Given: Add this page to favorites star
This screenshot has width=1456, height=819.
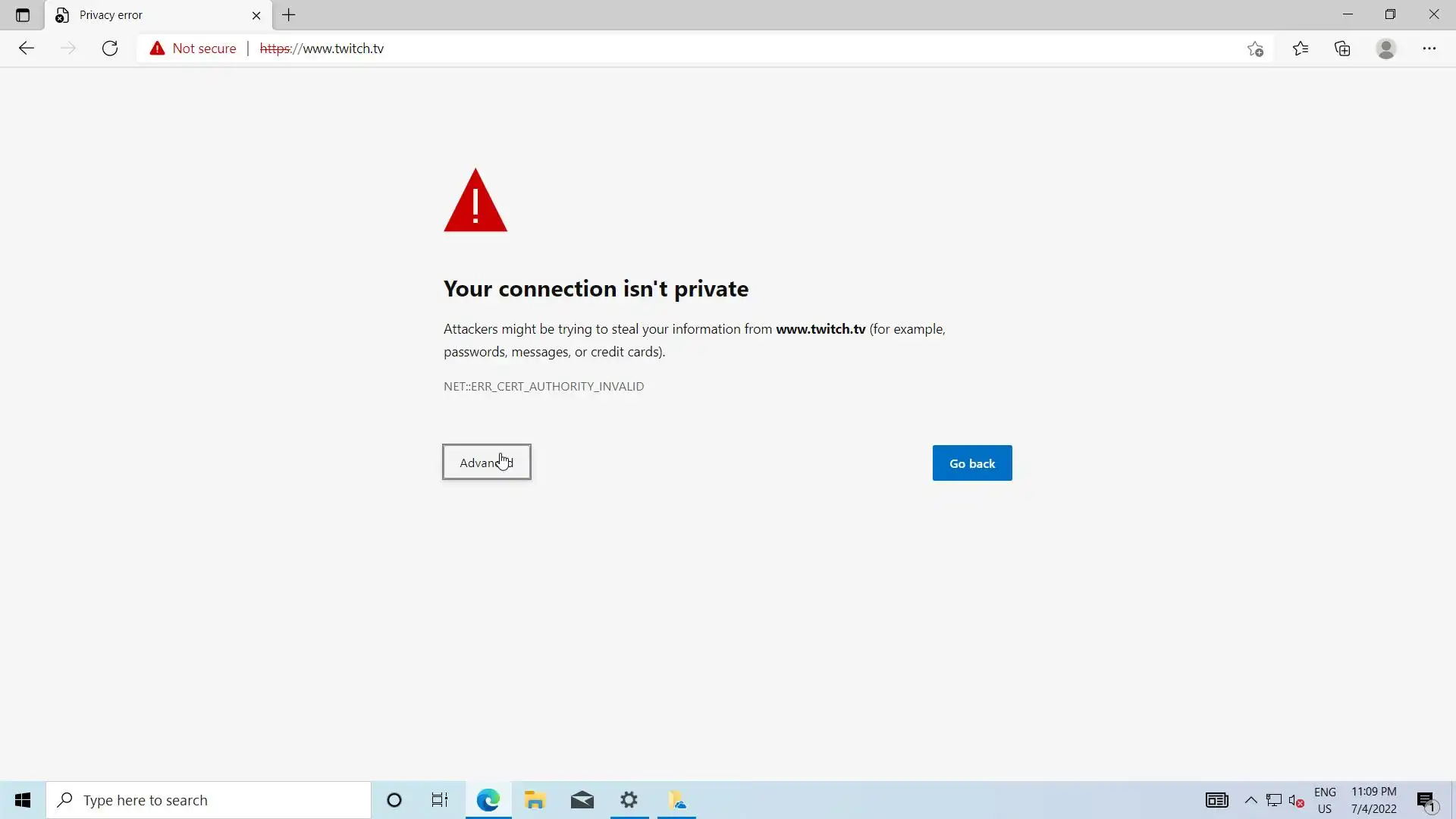Looking at the screenshot, I should coord(1255,49).
